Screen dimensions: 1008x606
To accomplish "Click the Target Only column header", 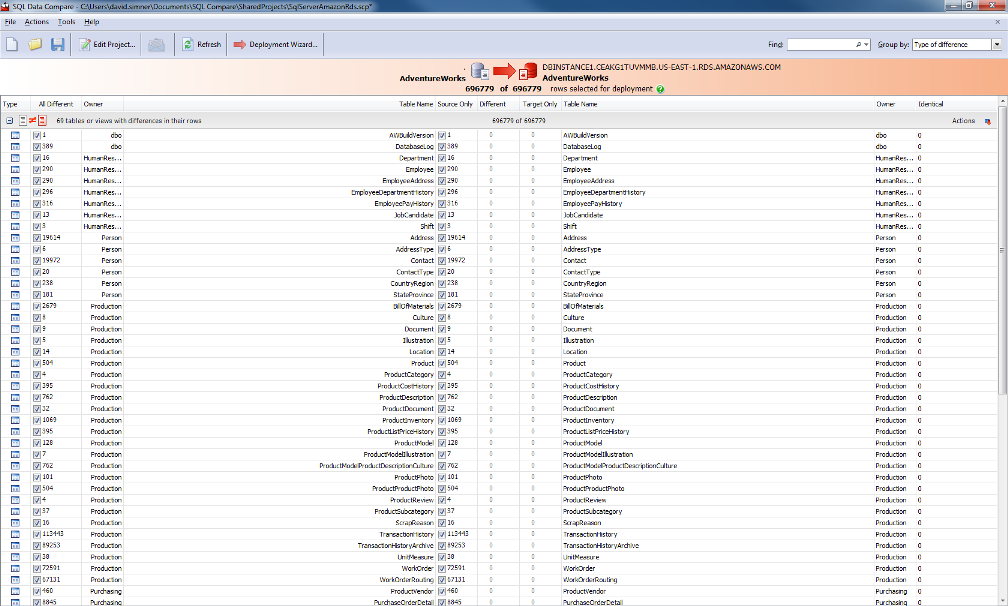I will pos(539,104).
